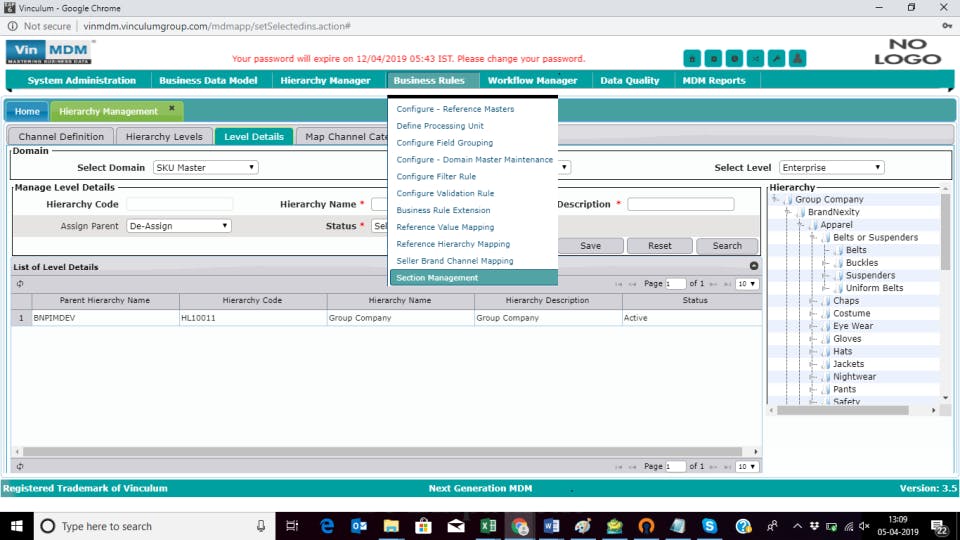Open the Select Level dropdown

click(831, 168)
